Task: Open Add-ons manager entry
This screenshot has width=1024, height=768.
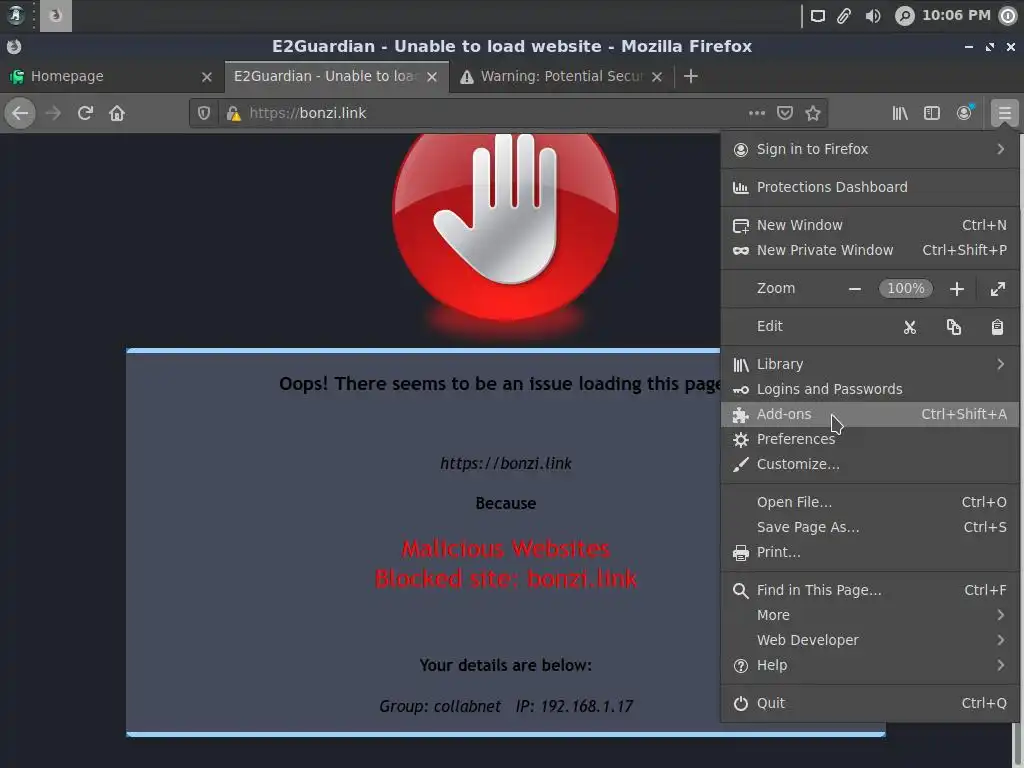Action: (x=869, y=414)
